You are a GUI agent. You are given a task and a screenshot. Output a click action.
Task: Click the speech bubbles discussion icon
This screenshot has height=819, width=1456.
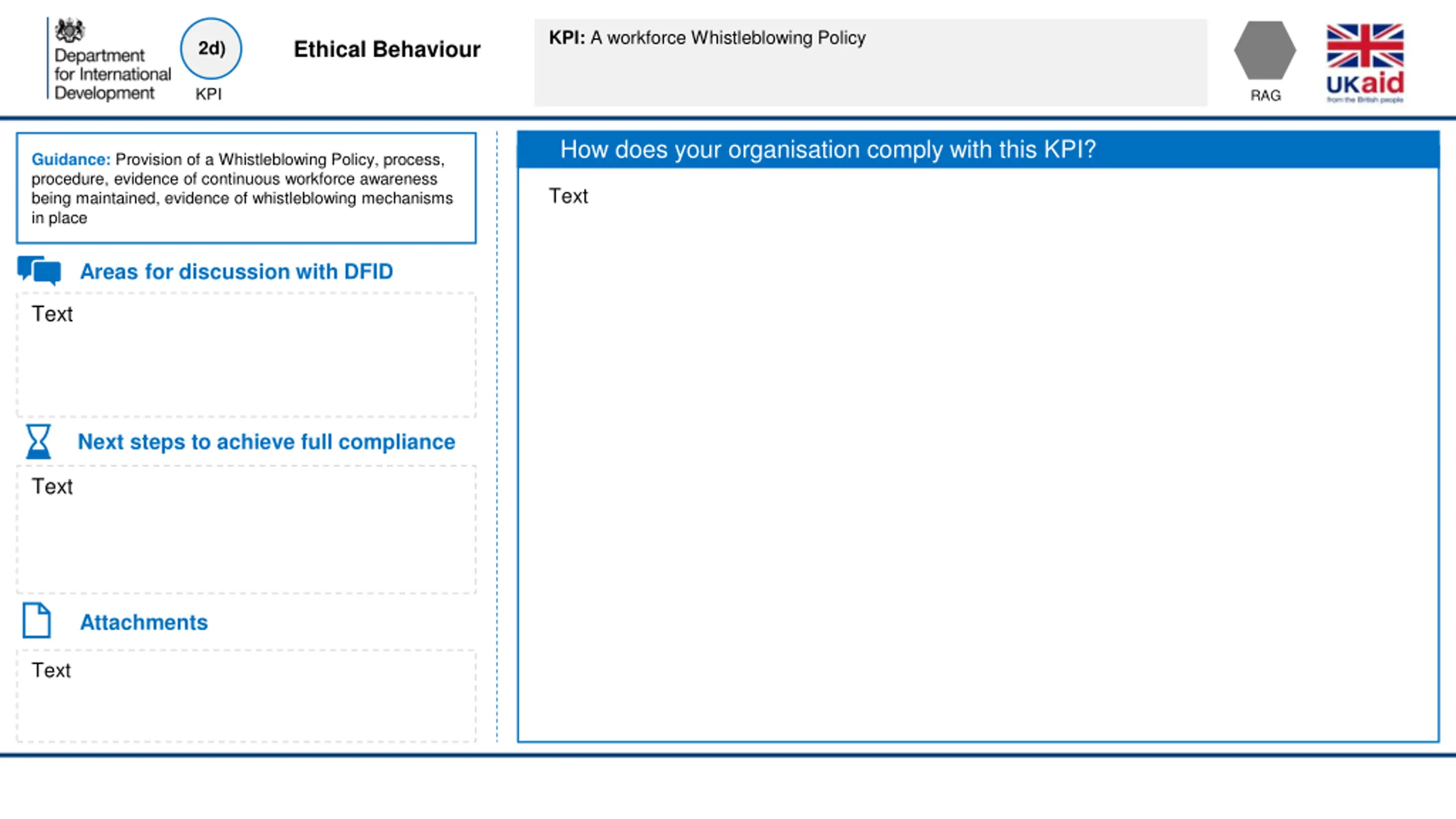pos(39,270)
